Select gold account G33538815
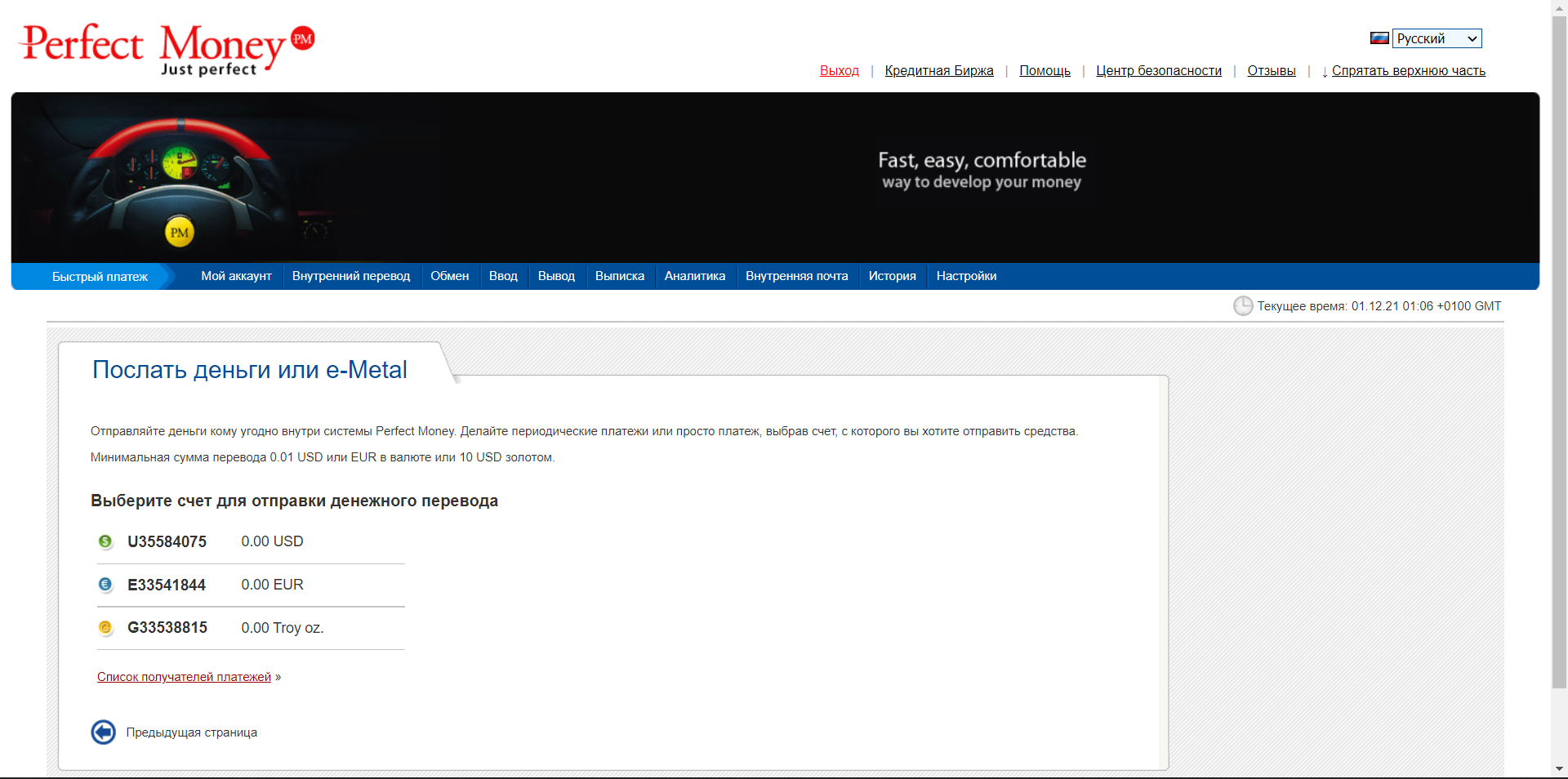1568x779 pixels. click(167, 628)
